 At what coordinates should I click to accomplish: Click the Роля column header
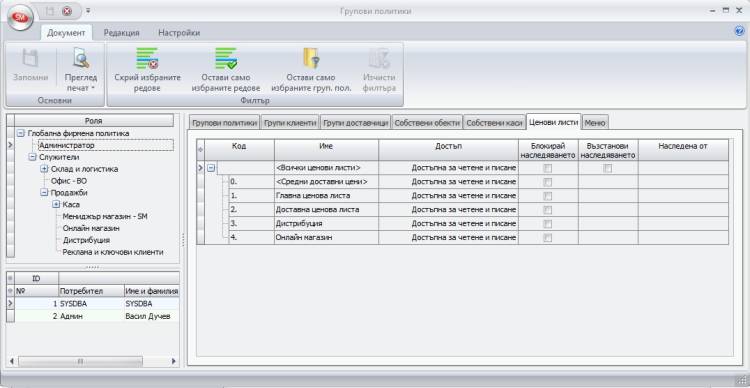point(94,121)
